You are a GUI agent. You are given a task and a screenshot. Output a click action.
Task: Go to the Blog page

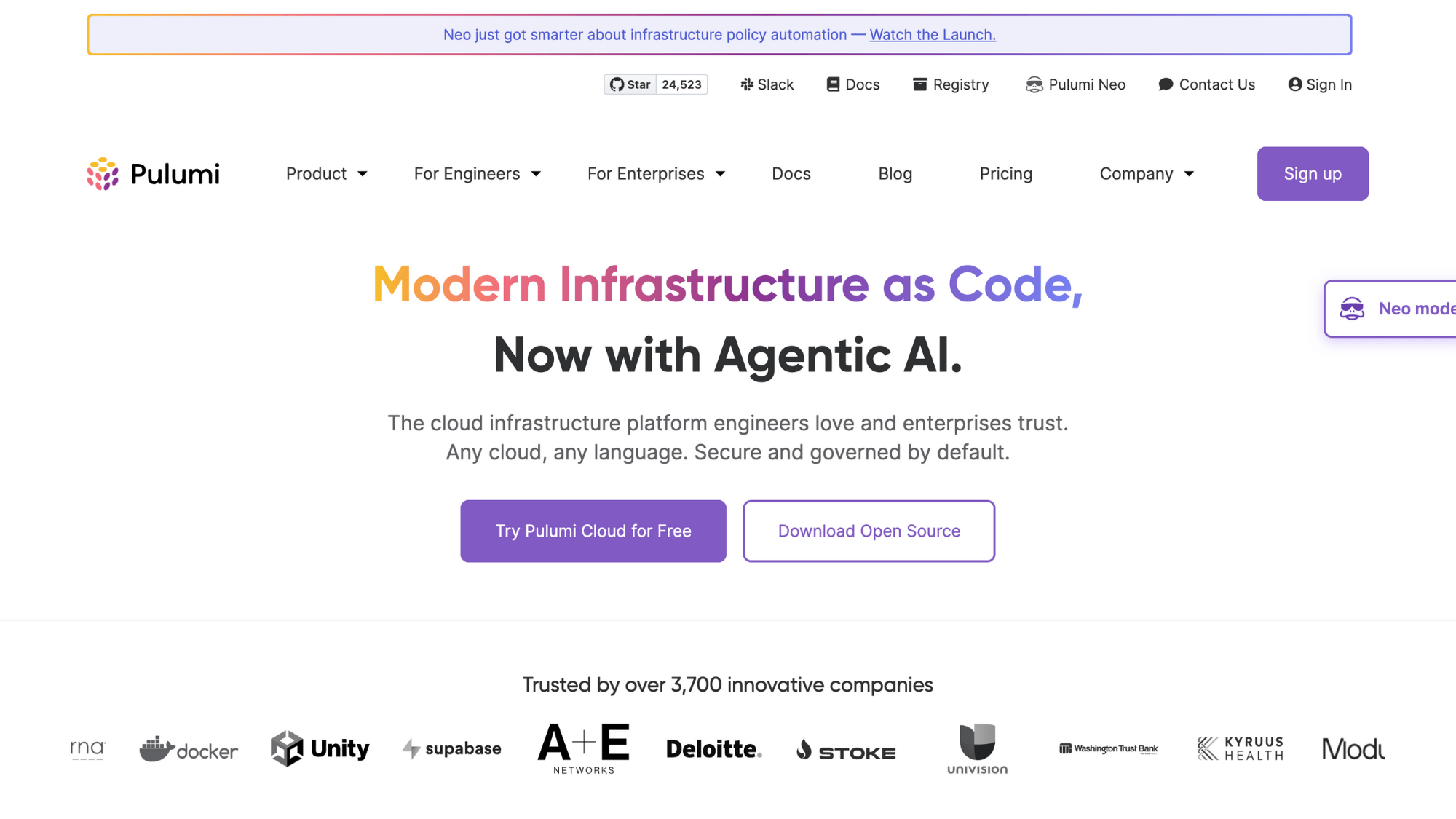895,174
